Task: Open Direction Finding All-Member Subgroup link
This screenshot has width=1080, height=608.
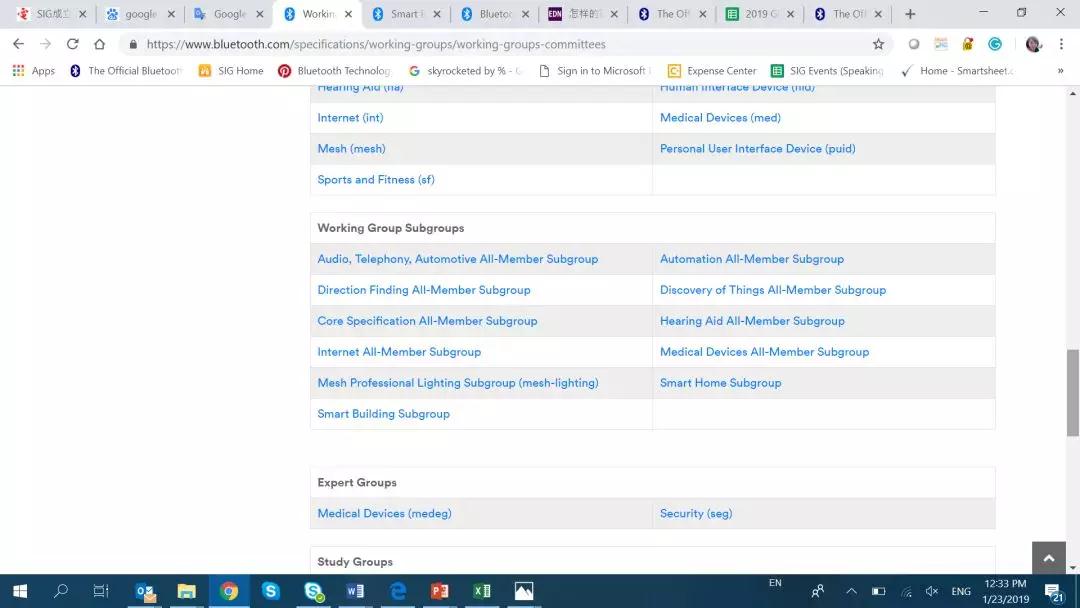Action: click(423, 290)
